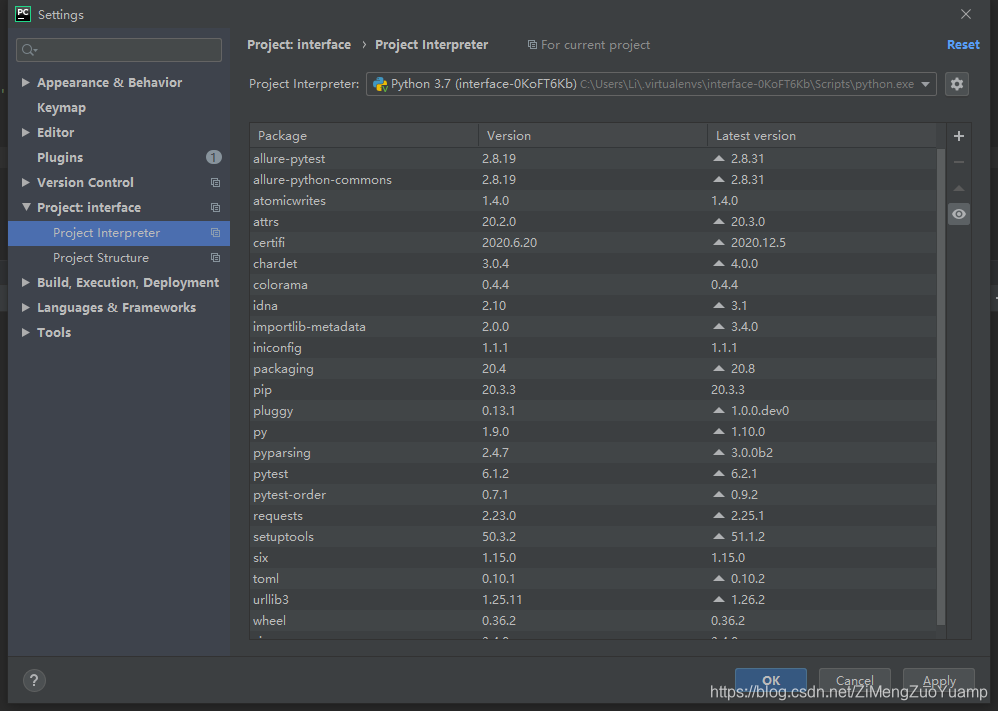Click the Reset link

[963, 45]
